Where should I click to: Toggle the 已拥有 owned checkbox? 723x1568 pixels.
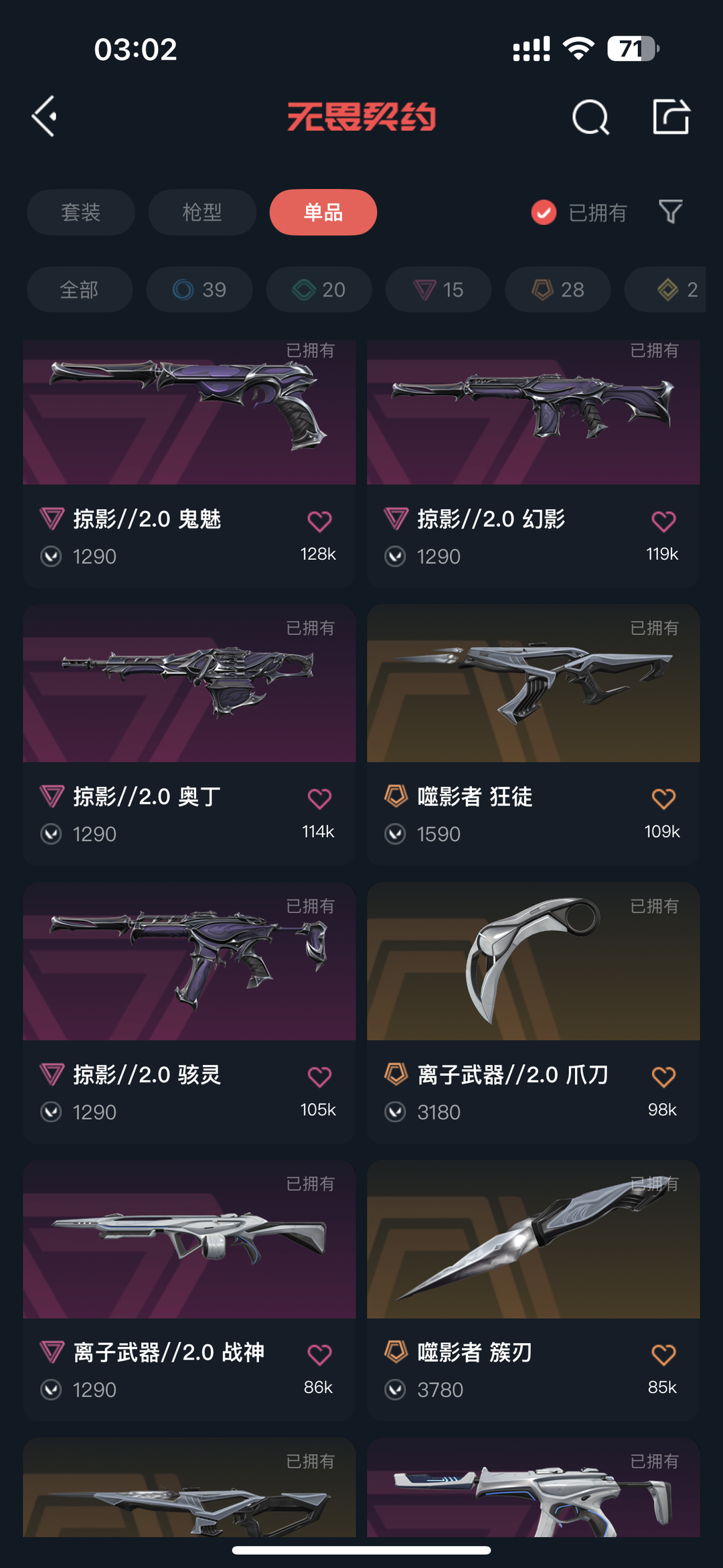click(544, 212)
